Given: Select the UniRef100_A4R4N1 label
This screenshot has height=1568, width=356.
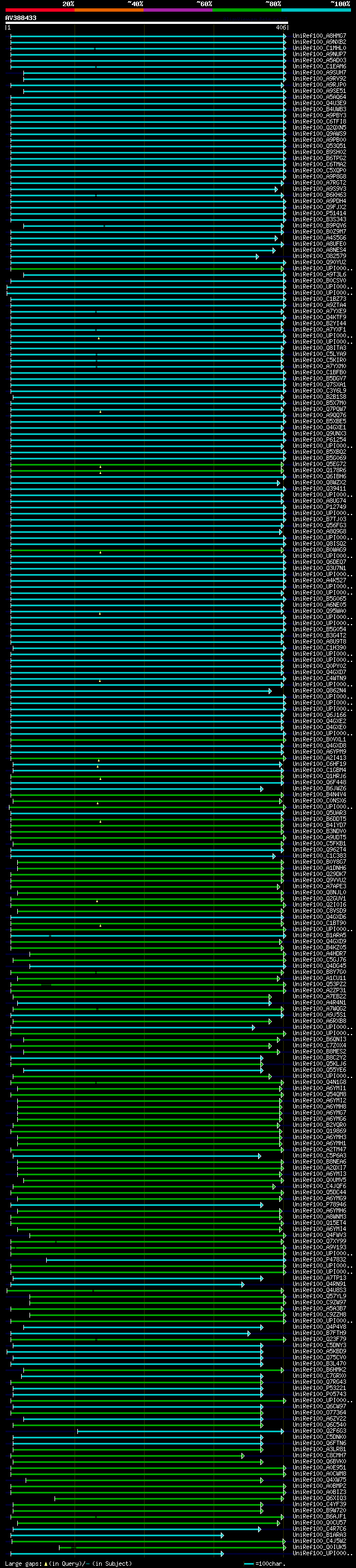Looking at the screenshot, I should coord(319,1002).
